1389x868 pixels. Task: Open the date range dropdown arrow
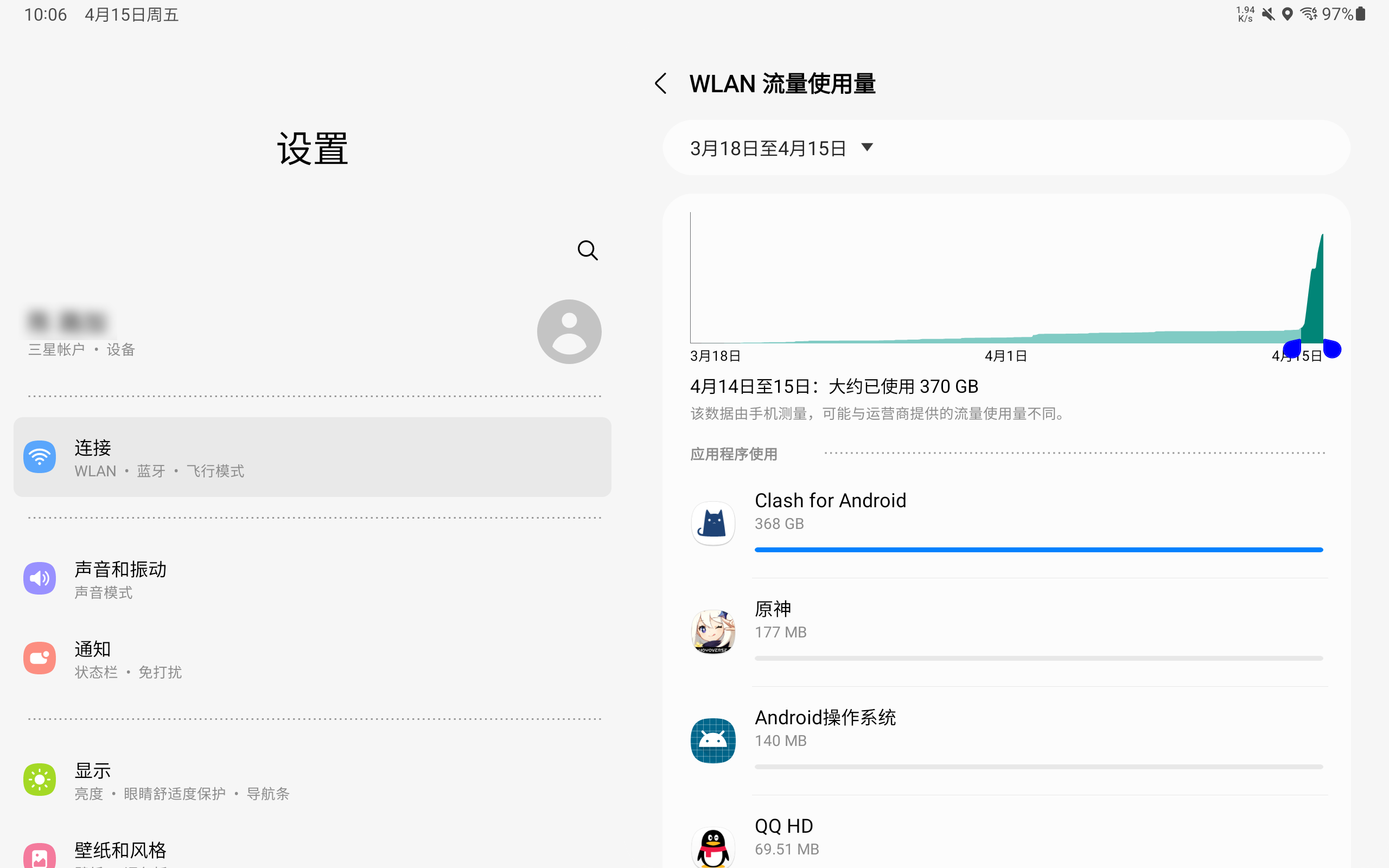[867, 148]
